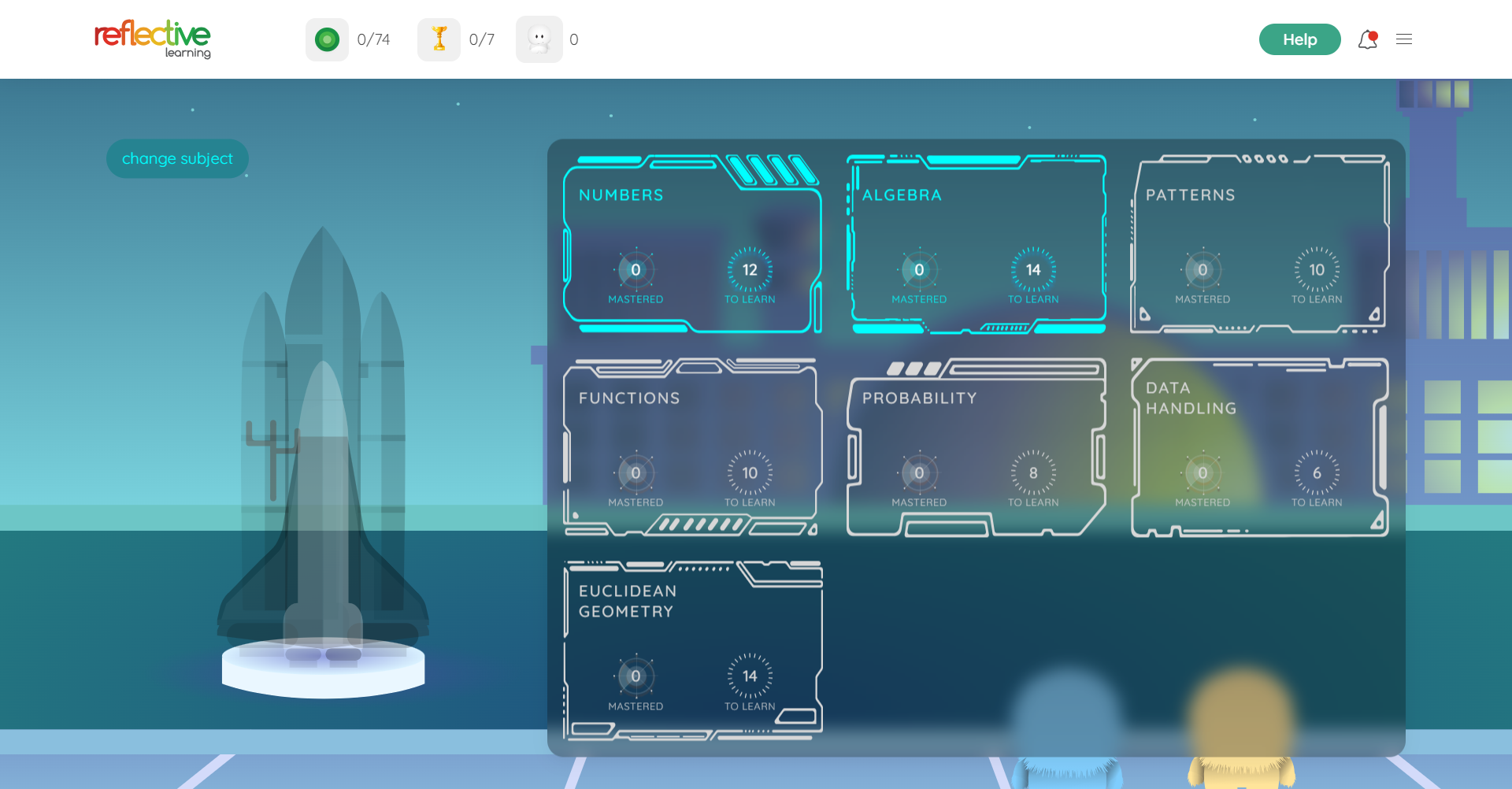Screen dimensions: 1512x789
Task: Click Data Handling's 6 to-learn dial
Action: pos(1317,473)
